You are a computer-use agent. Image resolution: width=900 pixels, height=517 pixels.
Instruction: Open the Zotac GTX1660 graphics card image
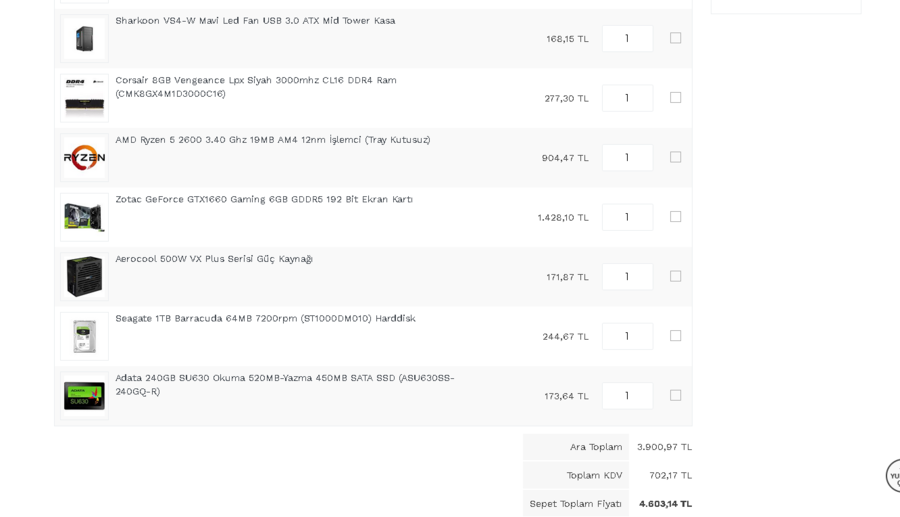click(x=84, y=217)
